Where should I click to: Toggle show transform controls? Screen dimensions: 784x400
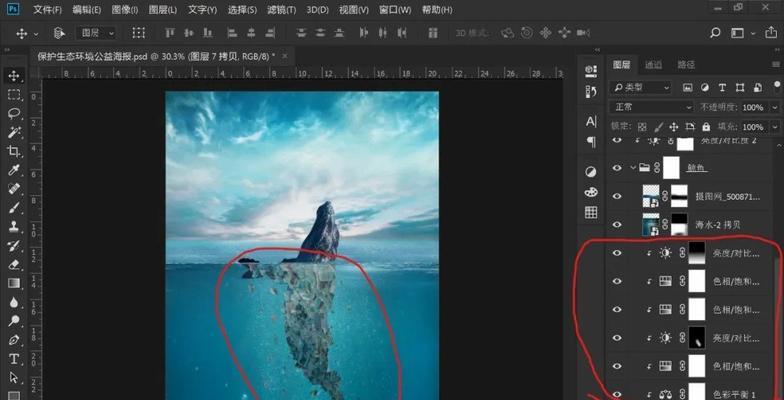coord(138,33)
